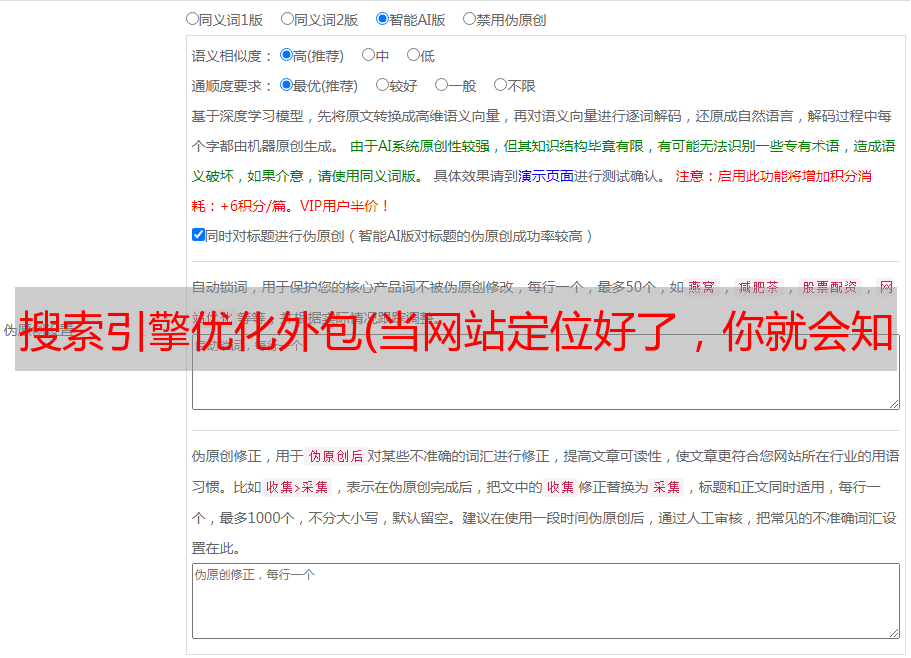Click into the 自动锁词 textarea
Image resolution: width=911 pixels, height=658 pixels.
click(546, 372)
